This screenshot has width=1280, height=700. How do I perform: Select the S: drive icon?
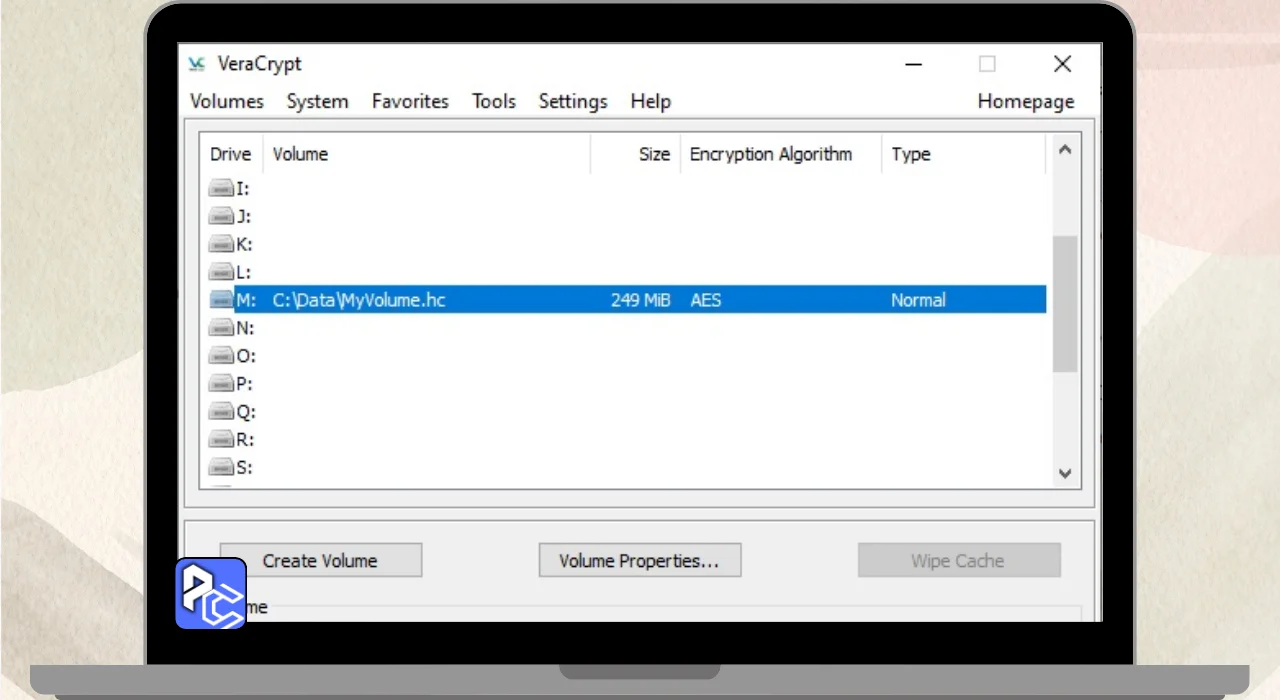220,468
